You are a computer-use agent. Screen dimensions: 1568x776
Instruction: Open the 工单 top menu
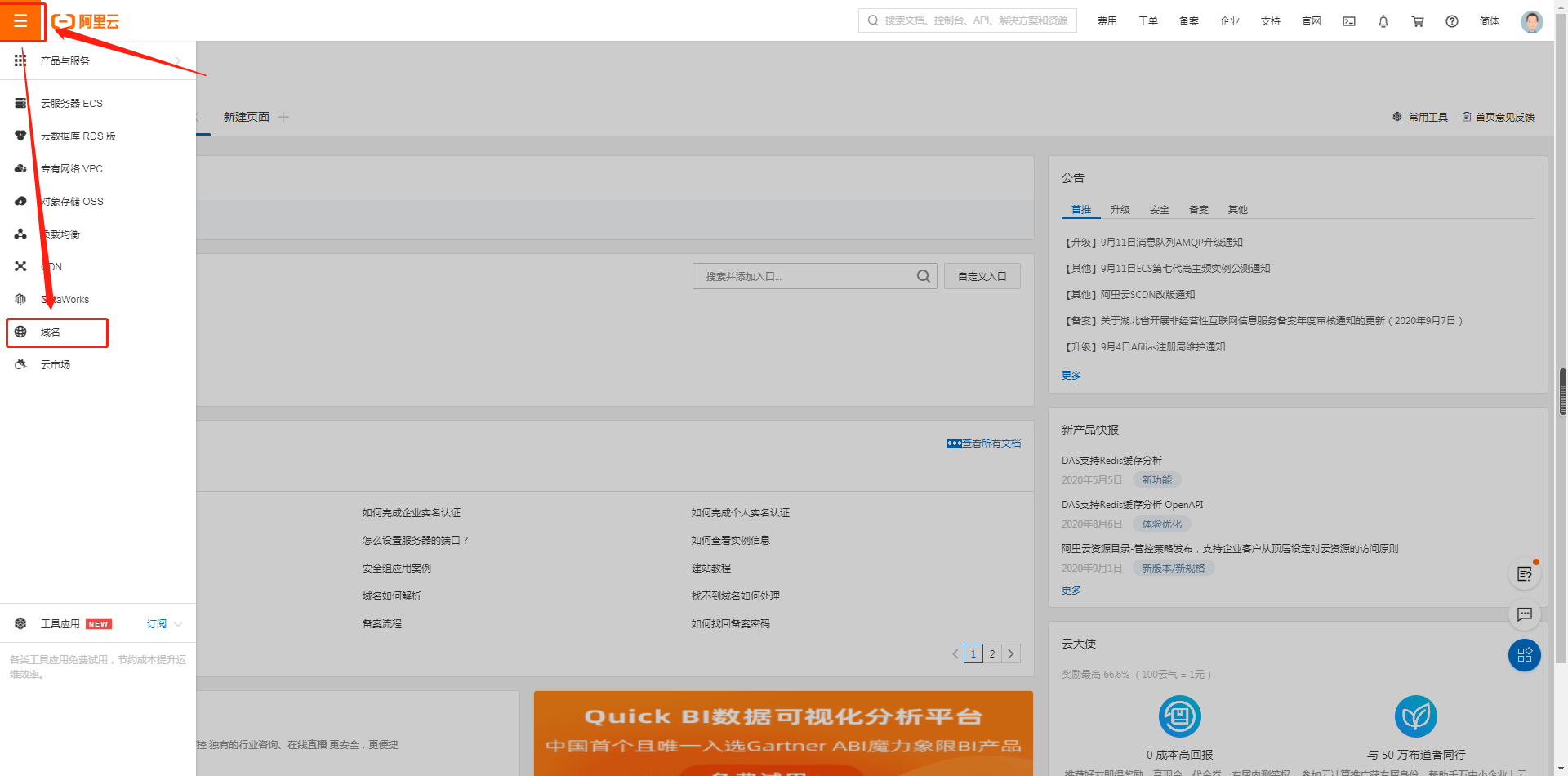point(1148,21)
